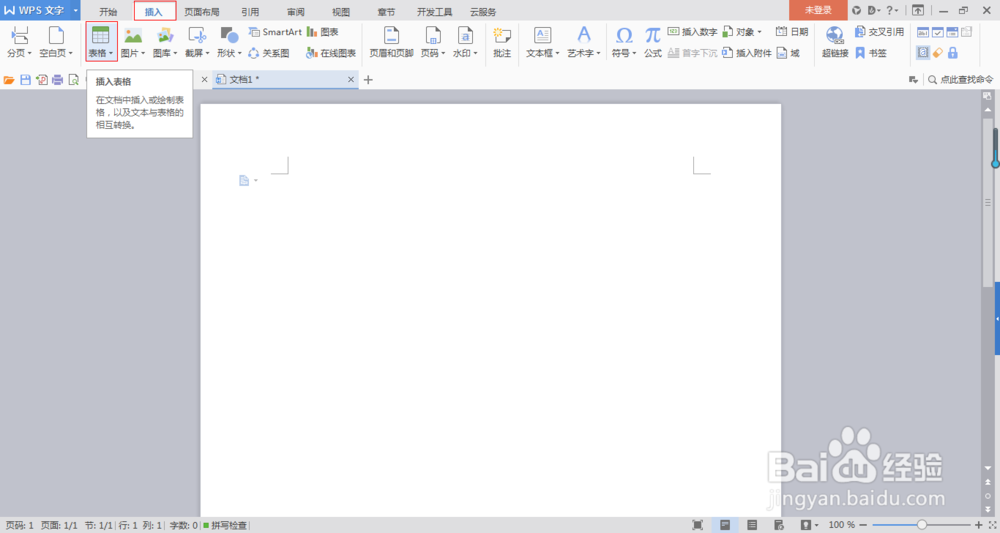Viewport: 1000px width, 533px height.
Task: Click the zoom in plus button
Action: coord(979,525)
